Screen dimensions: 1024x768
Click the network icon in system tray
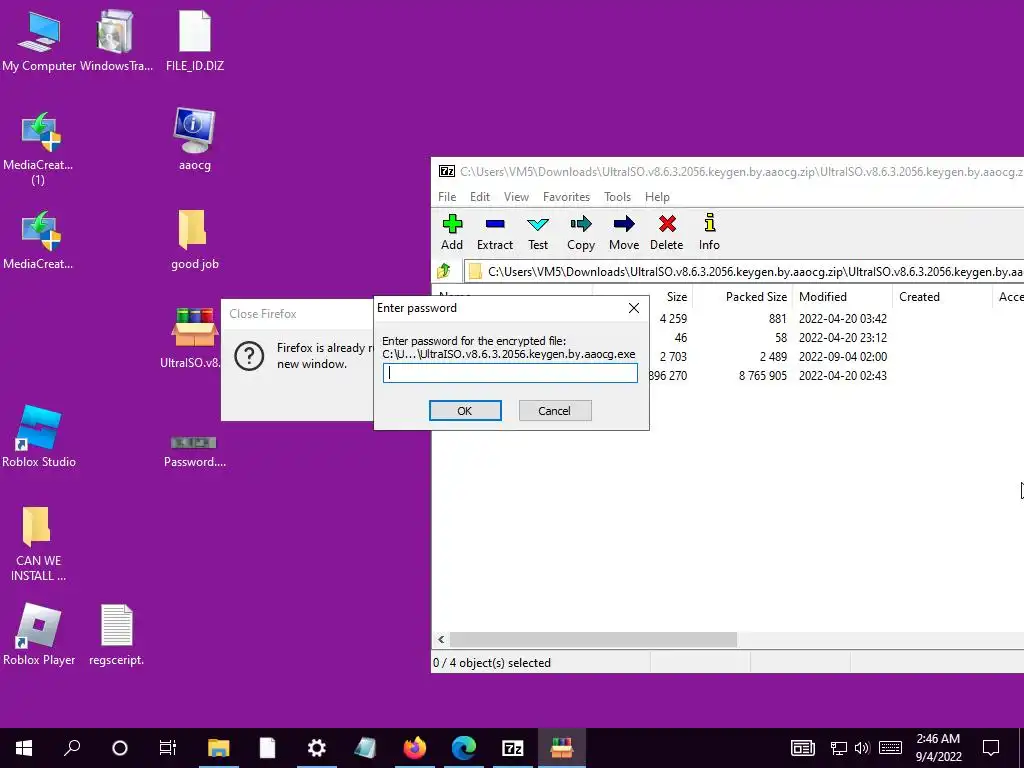pos(839,748)
